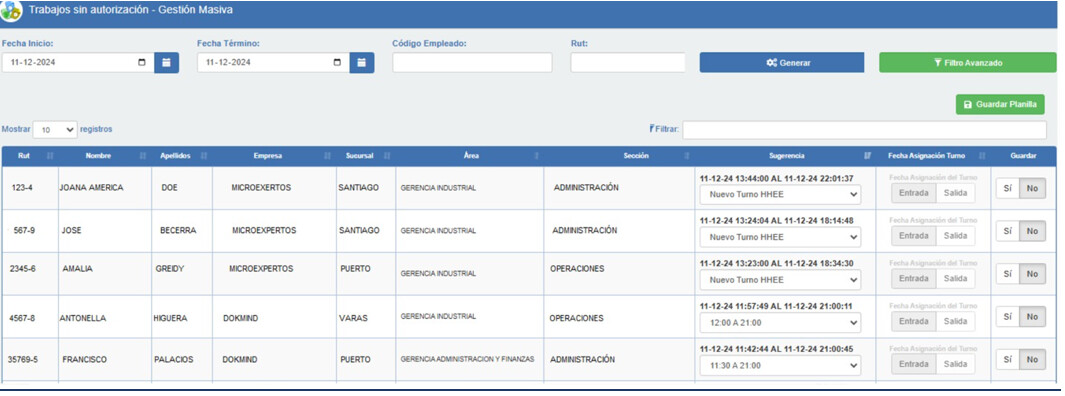This screenshot has height=396, width=1065.
Task: Open Sugerencia dropdown for Amalia Greidy
Action: click(780, 280)
